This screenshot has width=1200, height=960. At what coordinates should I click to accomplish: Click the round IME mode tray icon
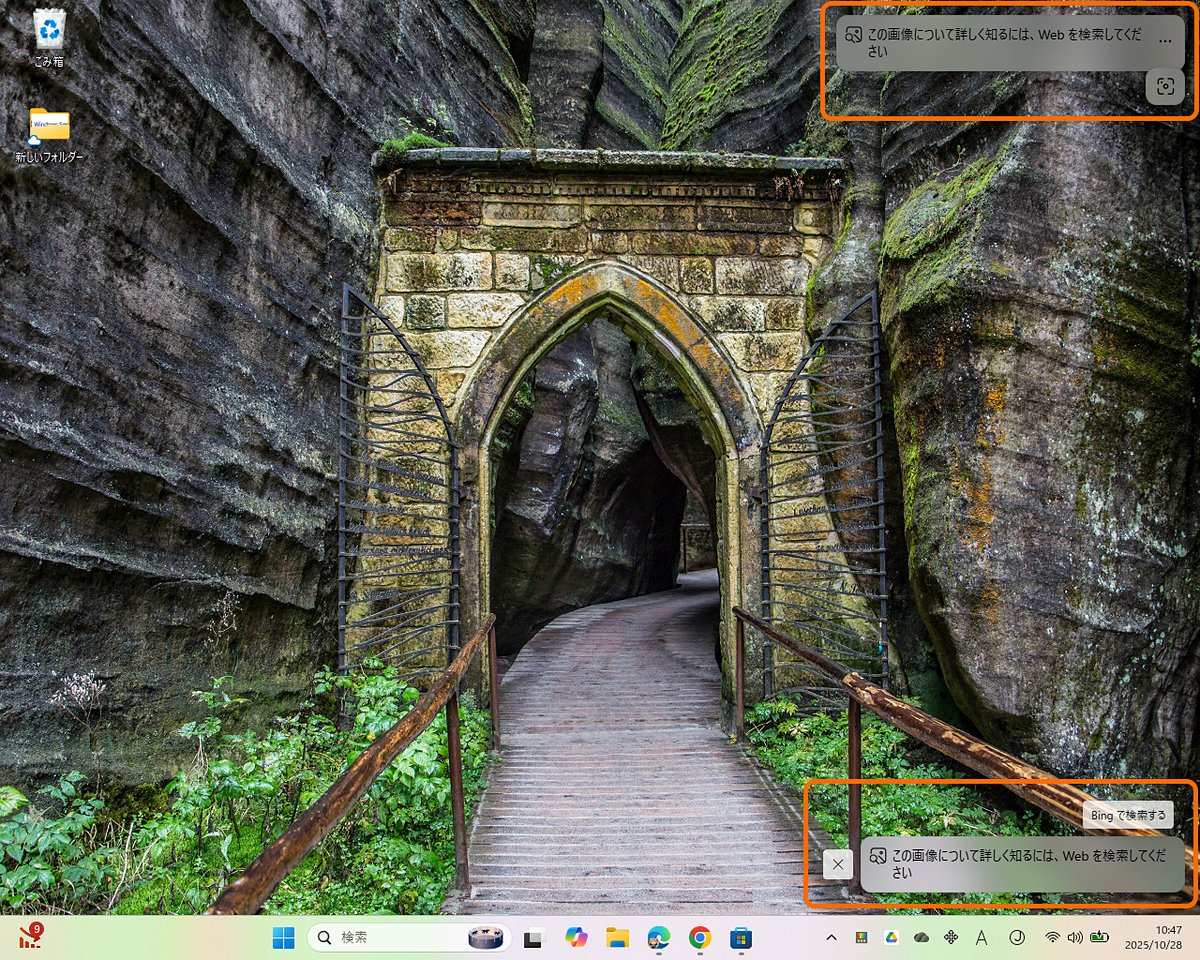(x=1016, y=938)
